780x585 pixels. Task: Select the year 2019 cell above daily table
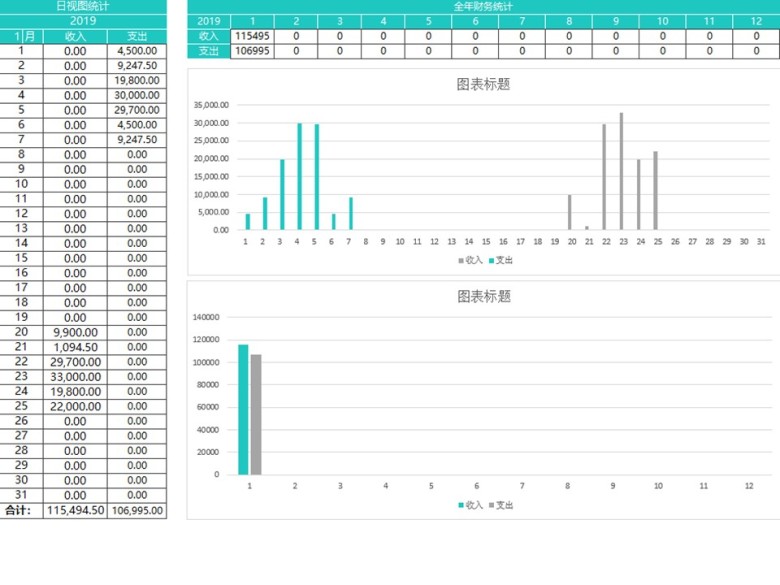pos(83,21)
